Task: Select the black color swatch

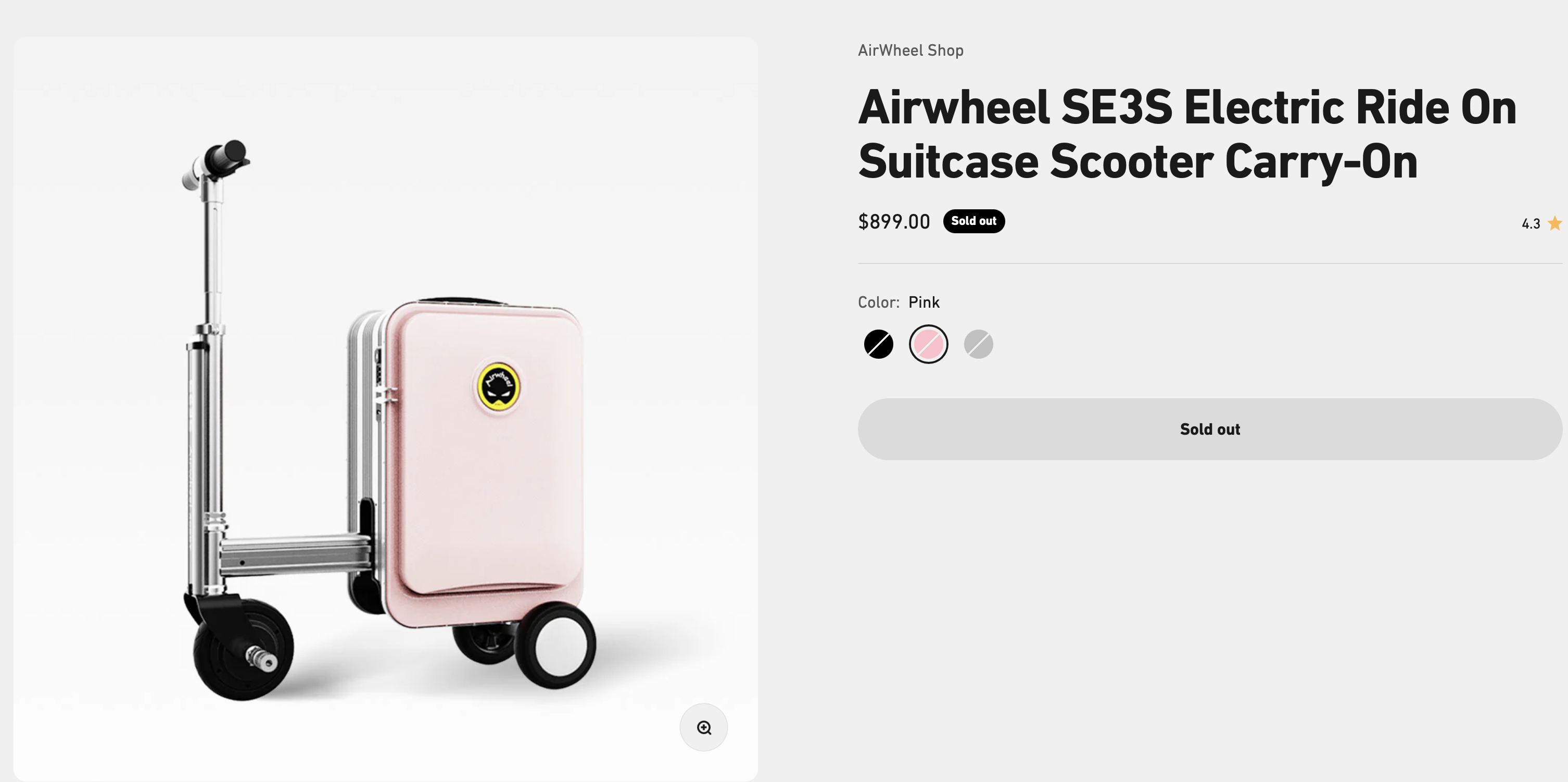Action: pyautogui.click(x=878, y=345)
